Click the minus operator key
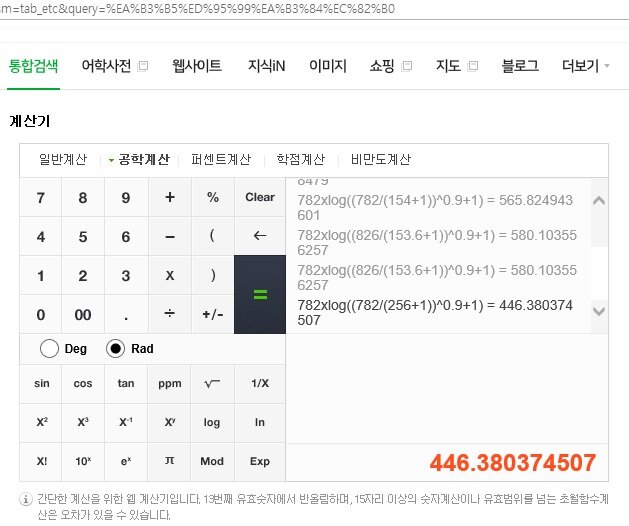Image resolution: width=629 pixels, height=526 pixels. pos(170,236)
